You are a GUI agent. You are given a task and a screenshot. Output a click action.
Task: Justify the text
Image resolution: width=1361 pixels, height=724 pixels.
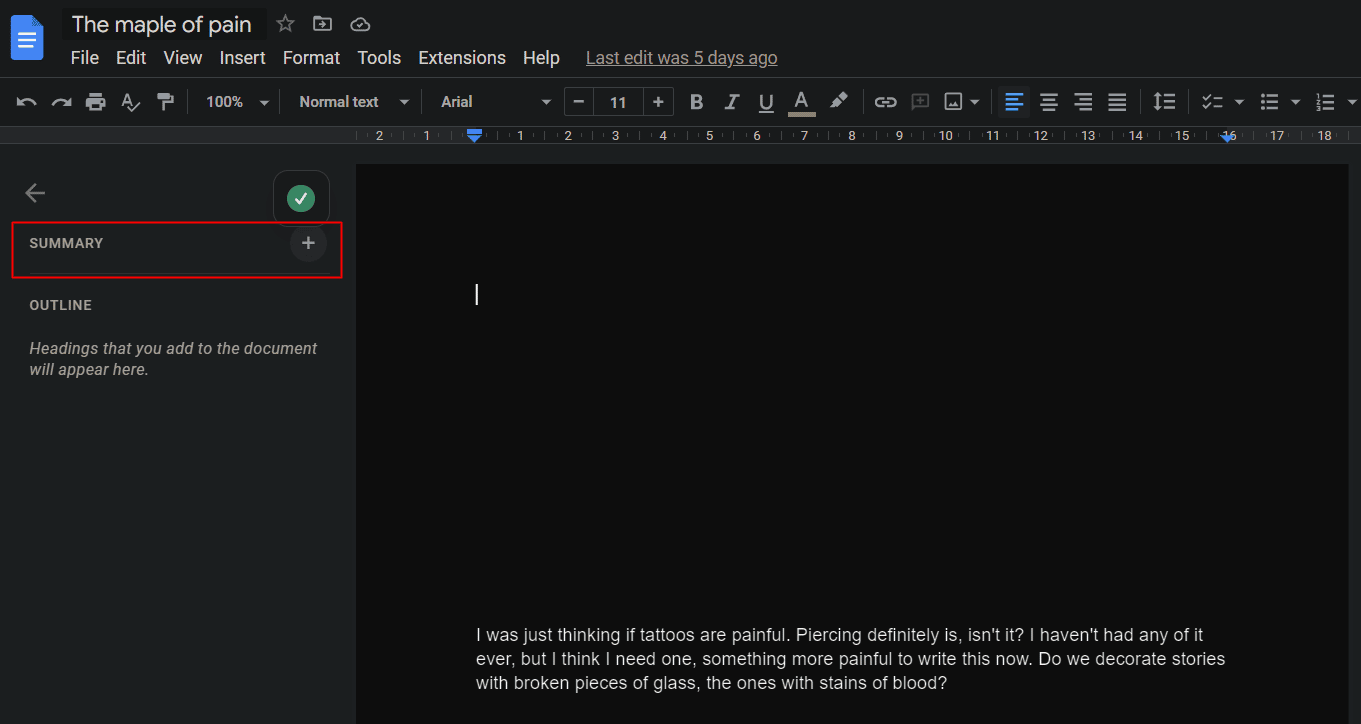tap(1117, 102)
